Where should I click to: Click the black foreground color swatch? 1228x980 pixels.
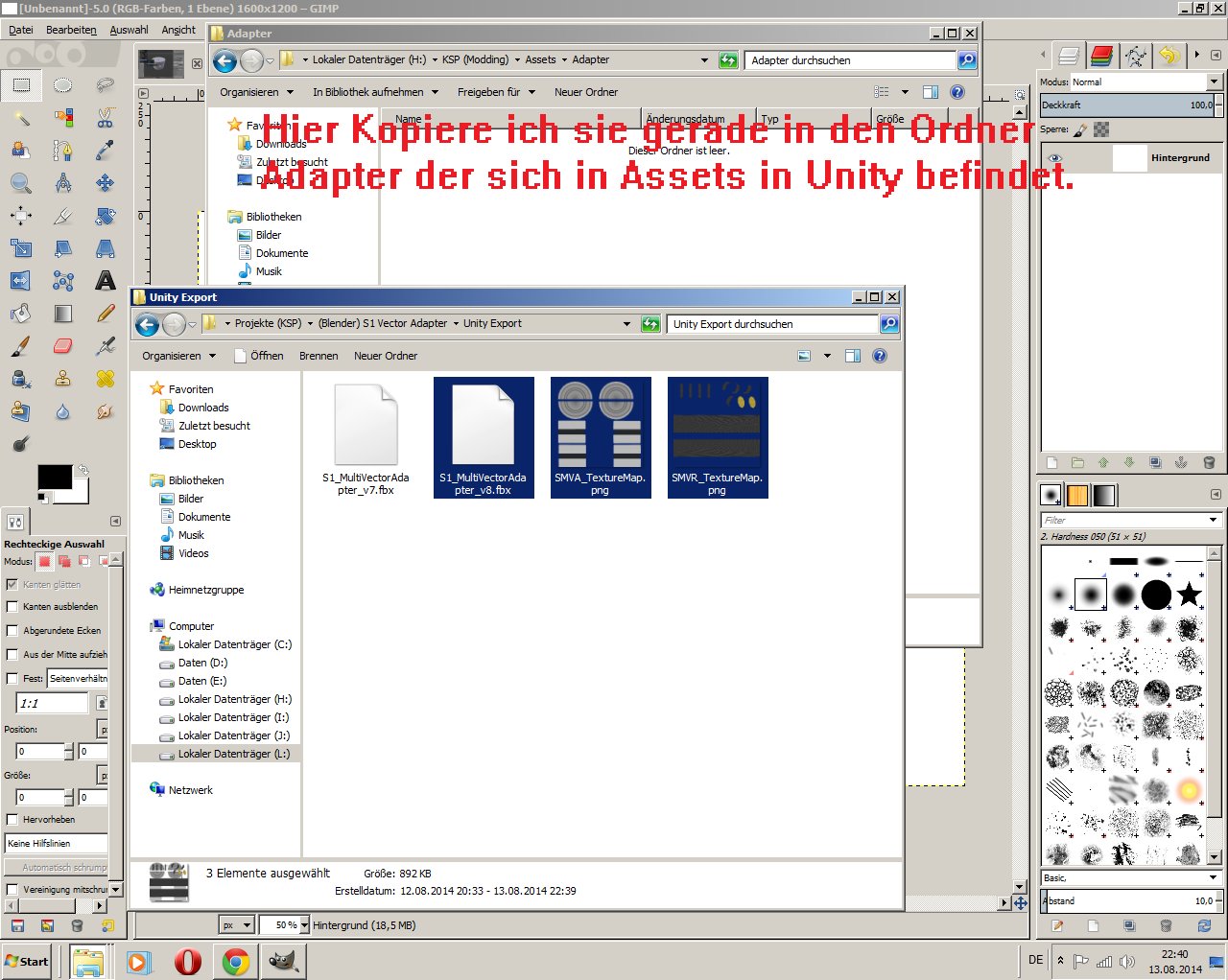(x=54, y=478)
